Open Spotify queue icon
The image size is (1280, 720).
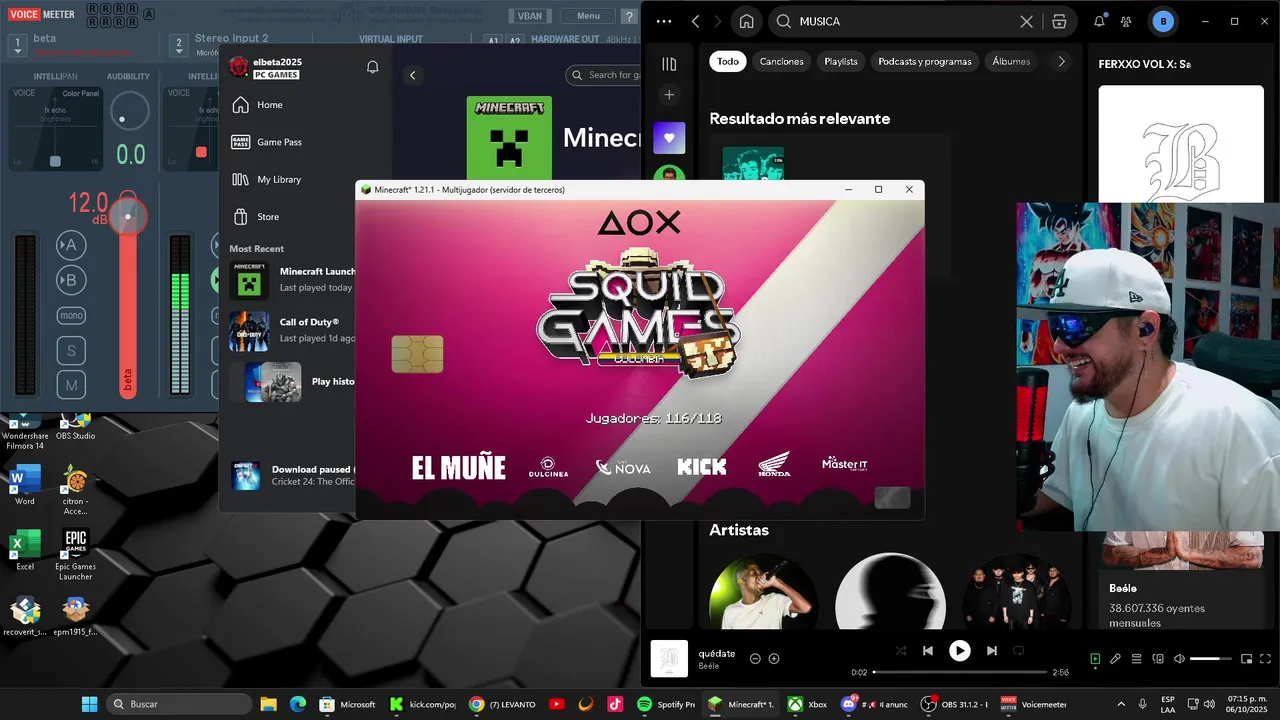click(x=1136, y=659)
